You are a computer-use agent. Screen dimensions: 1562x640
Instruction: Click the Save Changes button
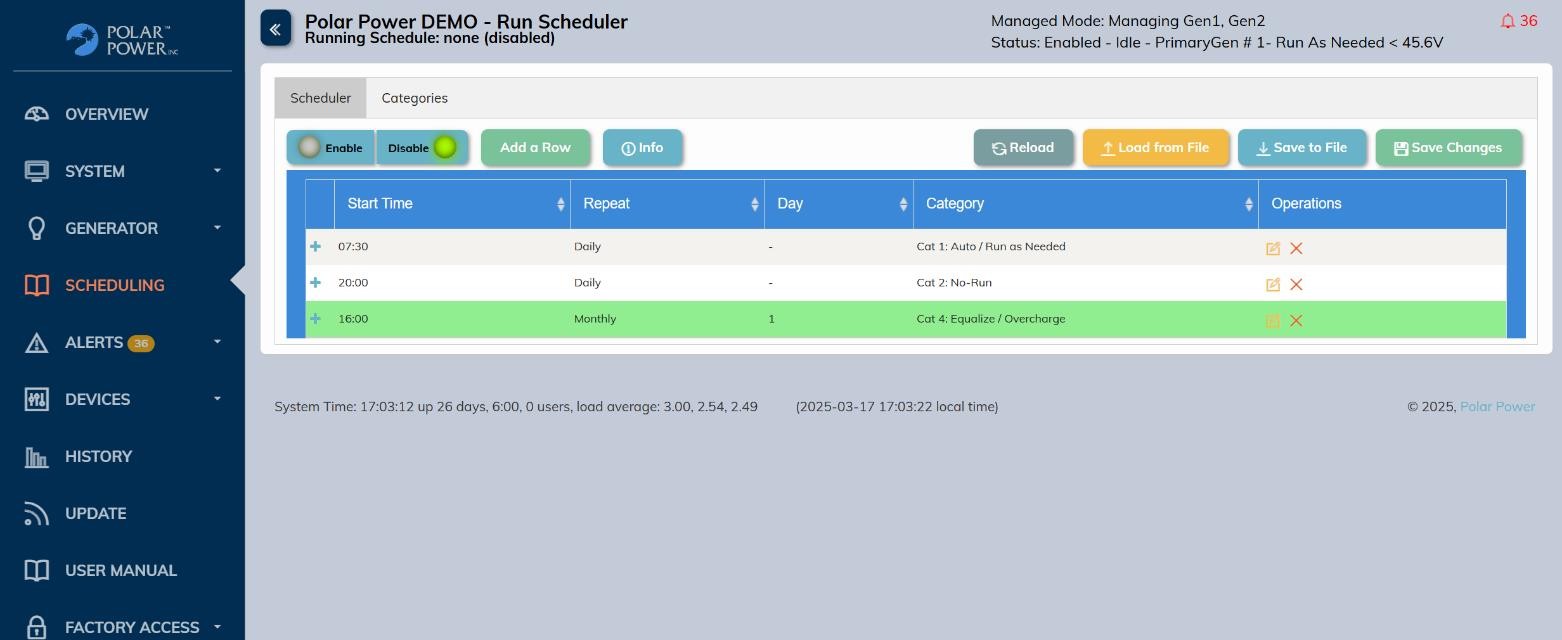(x=1448, y=148)
